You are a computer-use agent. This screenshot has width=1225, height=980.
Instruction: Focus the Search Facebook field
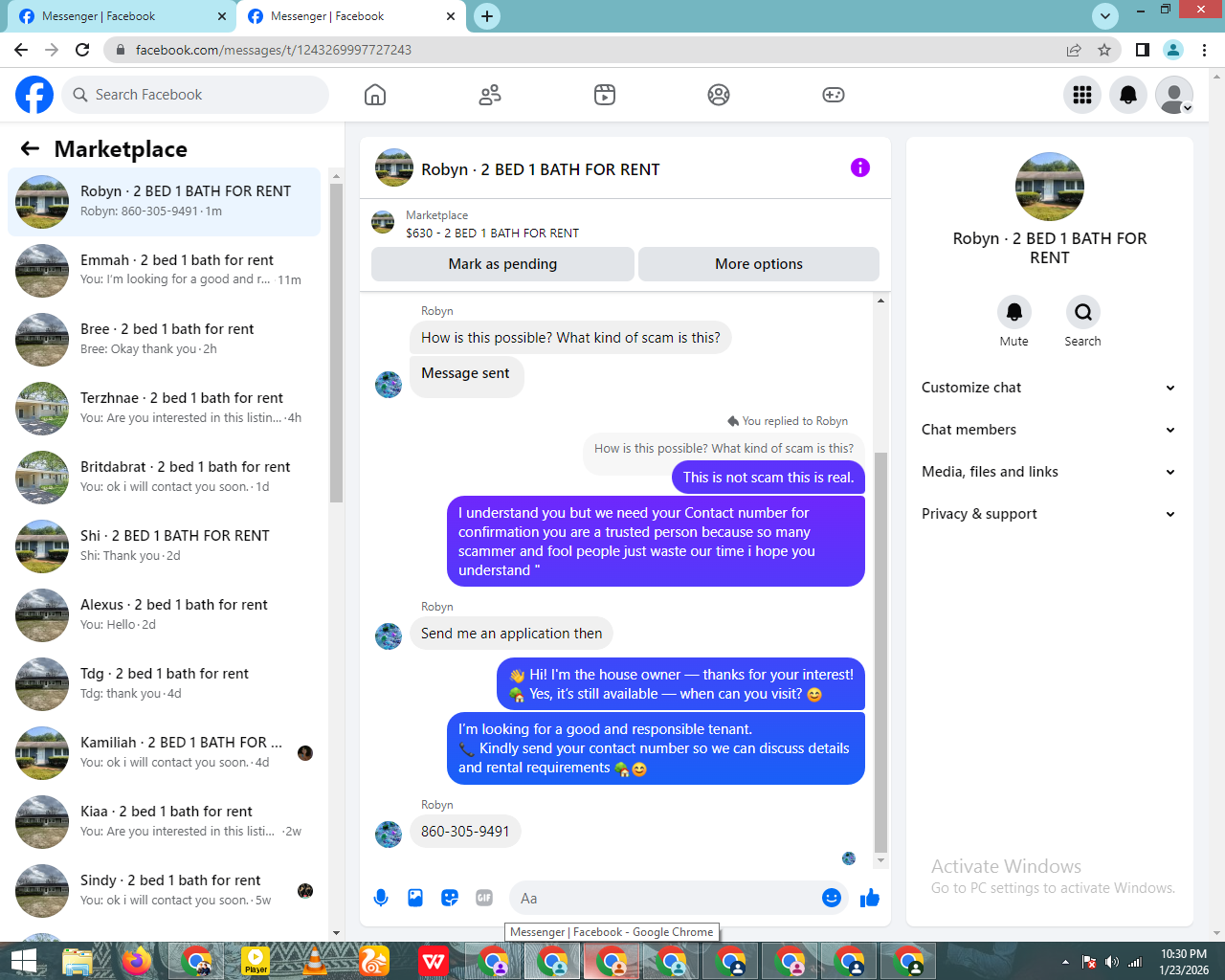pyautogui.click(x=195, y=95)
